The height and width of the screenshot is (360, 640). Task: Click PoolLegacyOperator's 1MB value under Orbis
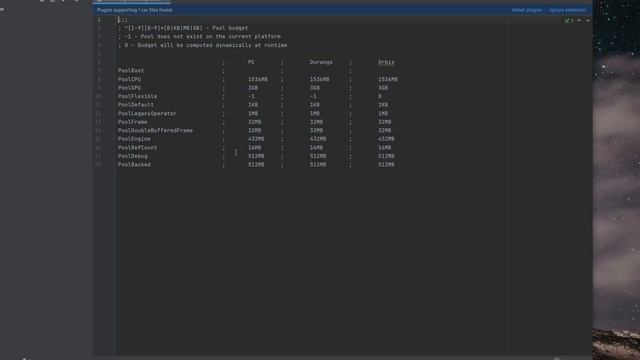[x=383, y=113]
